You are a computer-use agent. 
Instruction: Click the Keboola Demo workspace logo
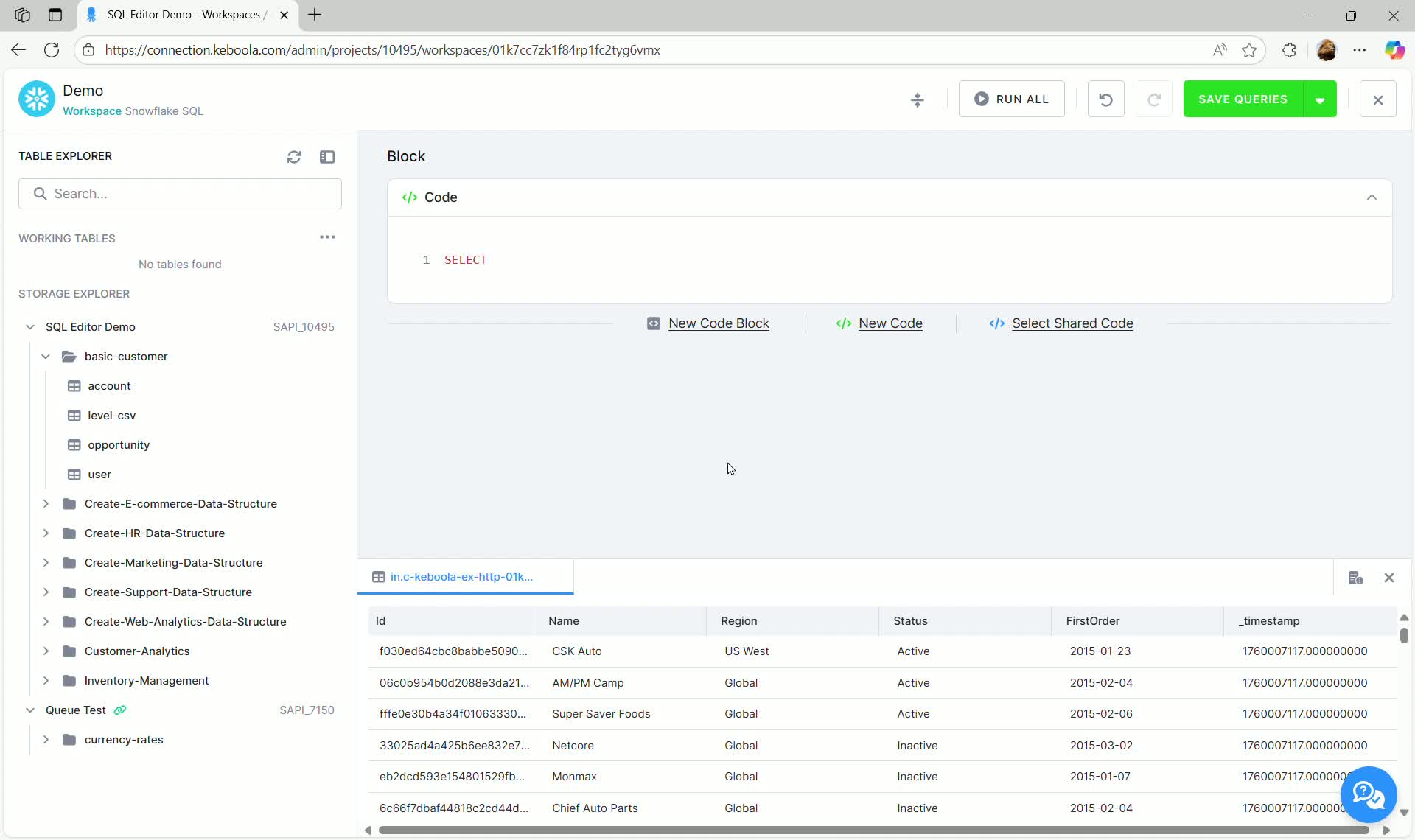[x=35, y=98]
